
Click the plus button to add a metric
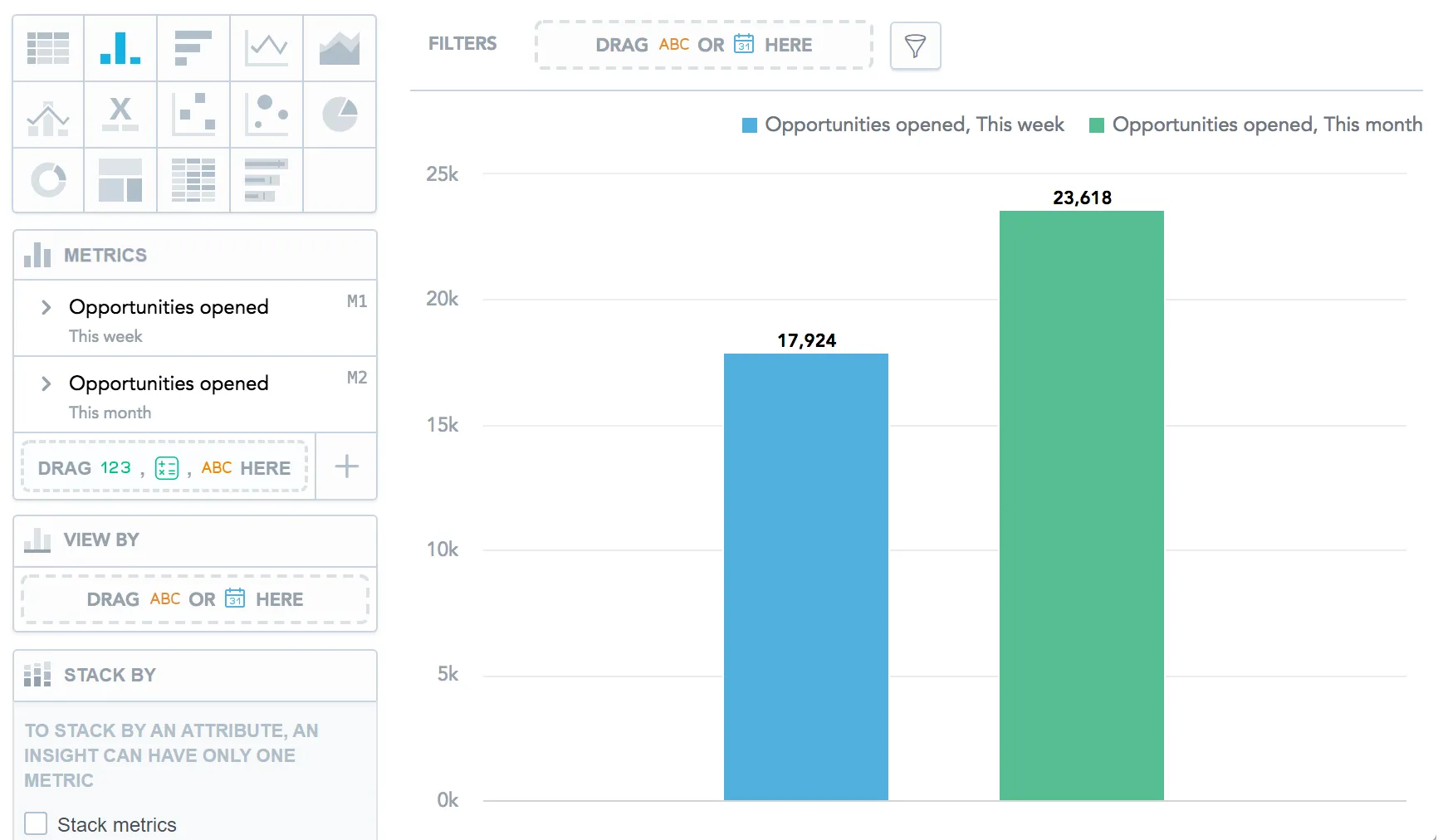[346, 466]
